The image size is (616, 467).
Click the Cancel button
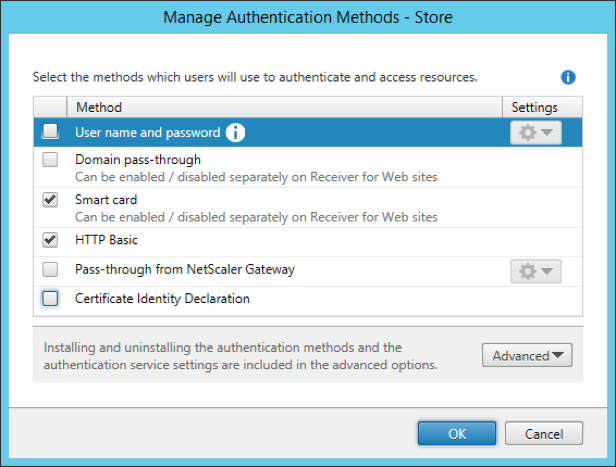[x=543, y=433]
